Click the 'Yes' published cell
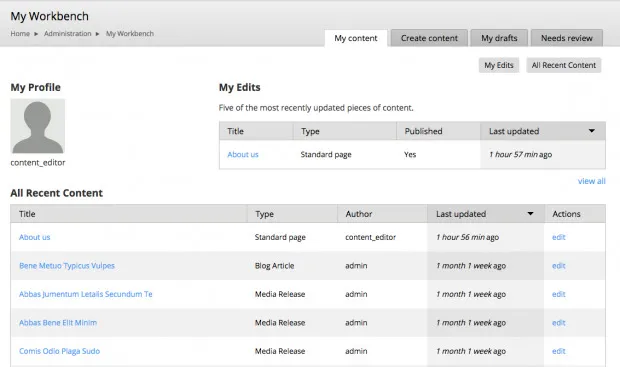Image resolution: width=620 pixels, height=367 pixels. click(410, 155)
